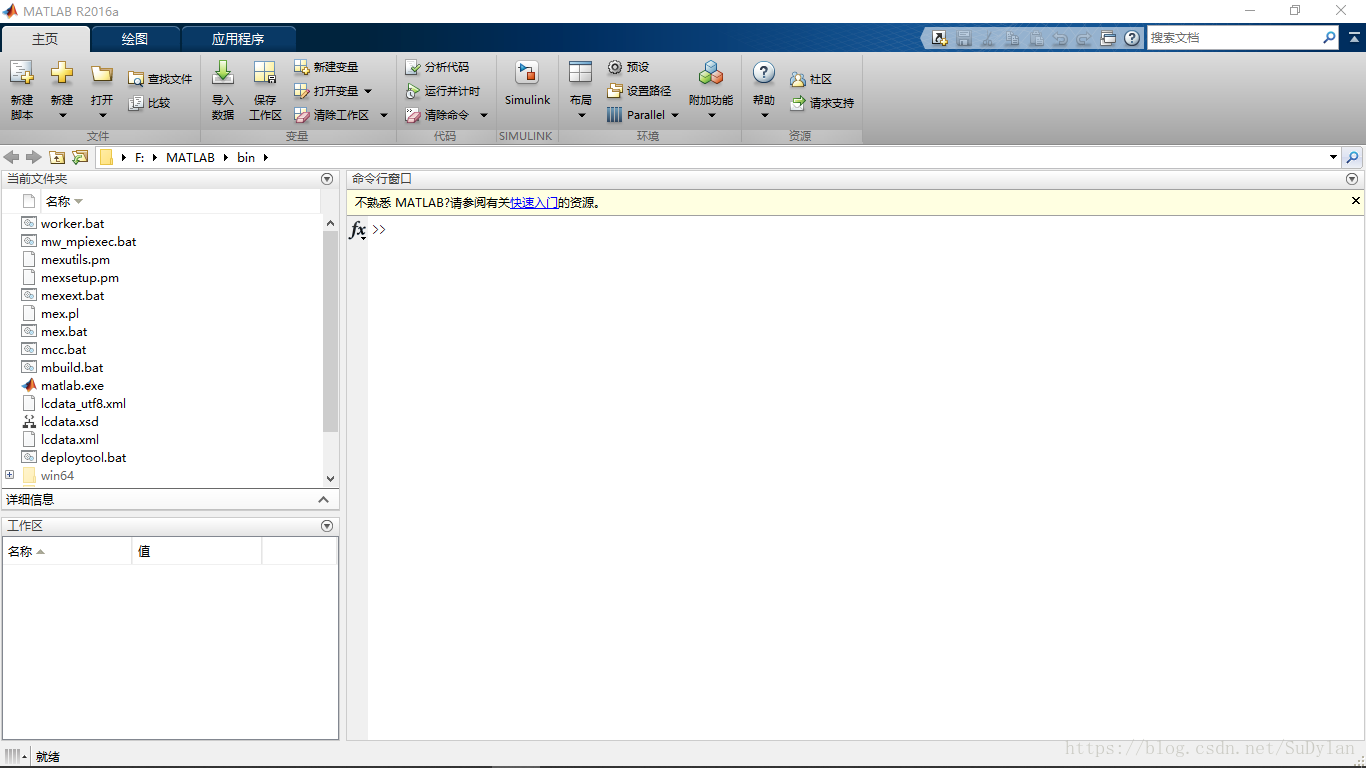Click Compare (比较) in file section
1366x768 pixels.
[x=149, y=103]
